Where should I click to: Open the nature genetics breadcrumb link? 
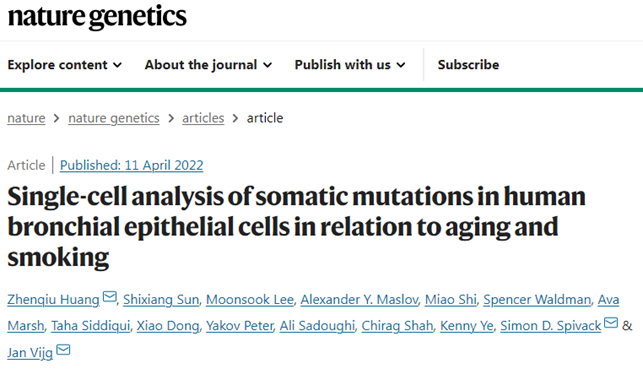coord(114,118)
